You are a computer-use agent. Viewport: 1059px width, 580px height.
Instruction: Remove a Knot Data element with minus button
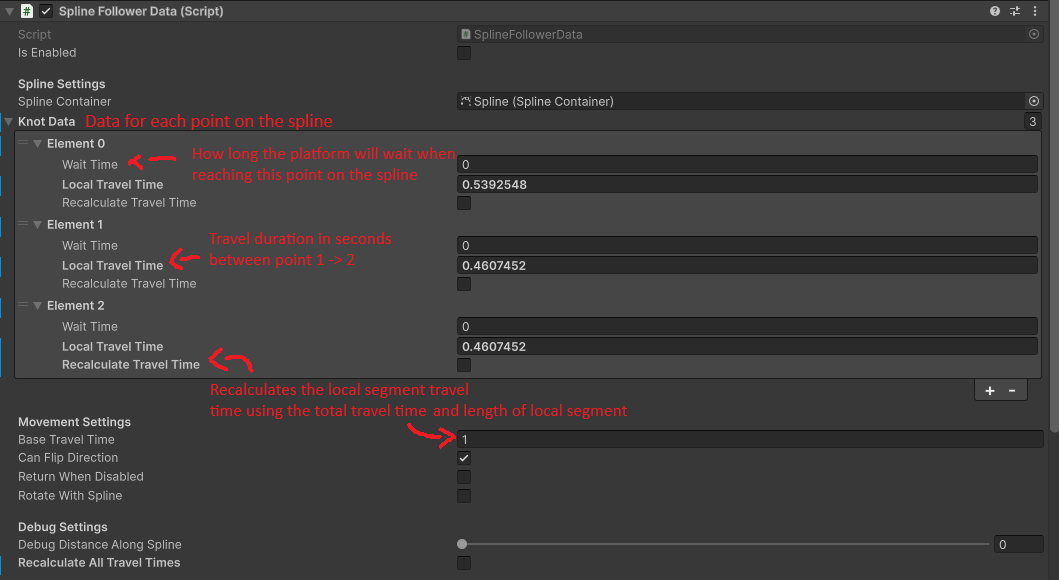click(1012, 390)
